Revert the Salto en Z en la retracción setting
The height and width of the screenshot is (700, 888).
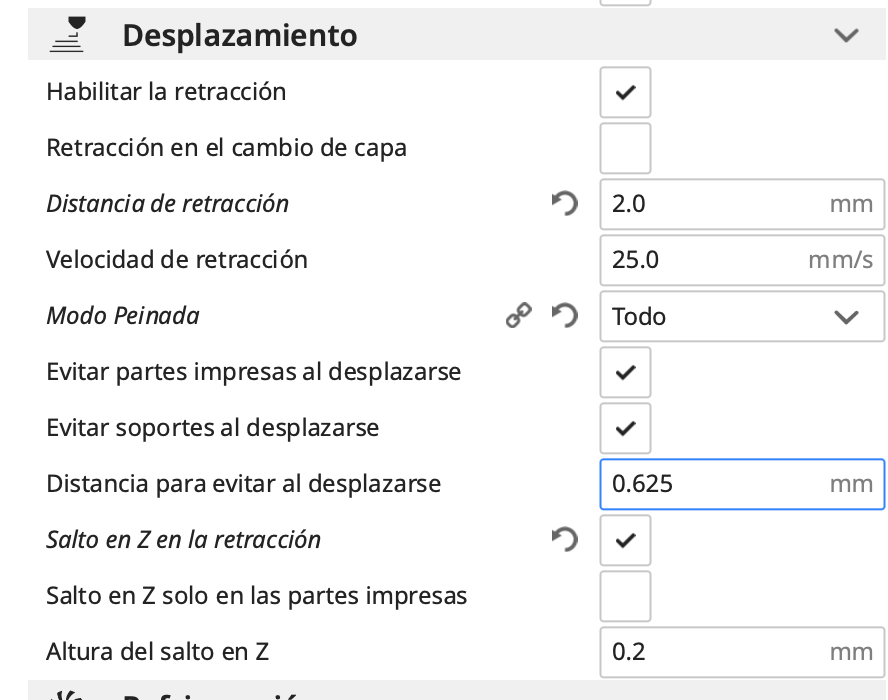[x=565, y=540]
